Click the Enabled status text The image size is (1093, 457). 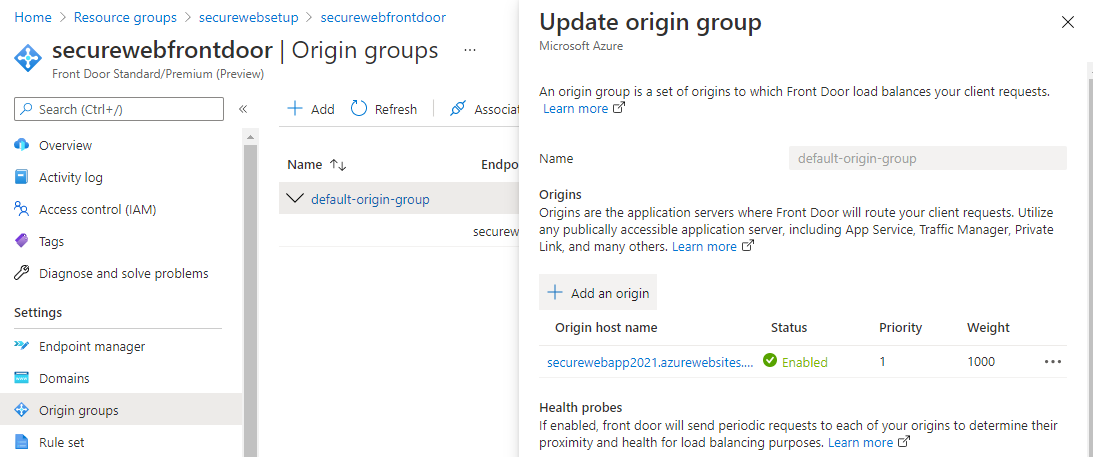[805, 362]
